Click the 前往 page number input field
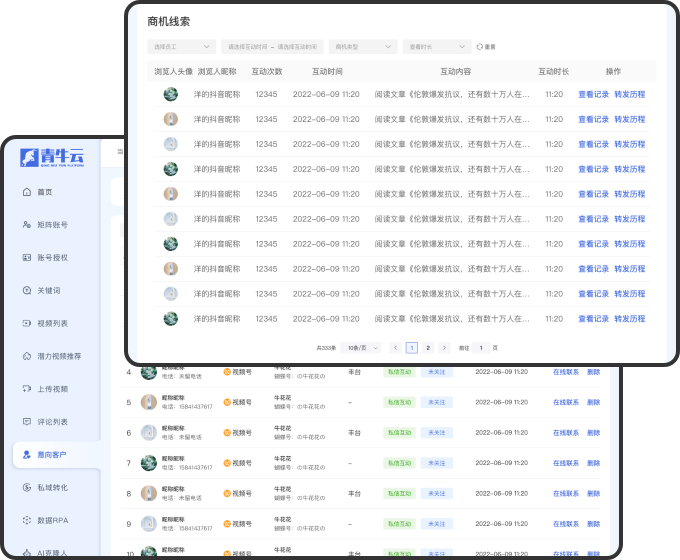 [x=481, y=347]
